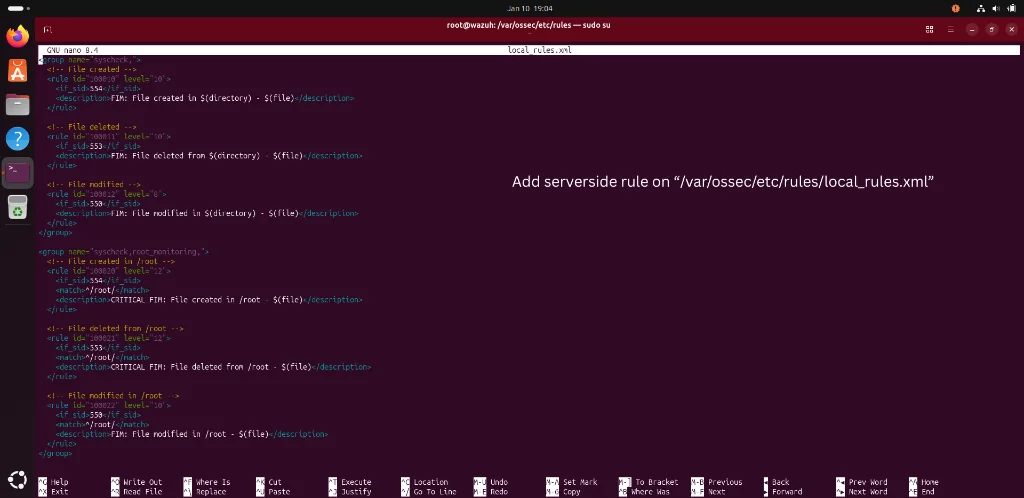The width and height of the screenshot is (1024, 498).
Task: Click the Go To Line shortcut label
Action: (435, 492)
